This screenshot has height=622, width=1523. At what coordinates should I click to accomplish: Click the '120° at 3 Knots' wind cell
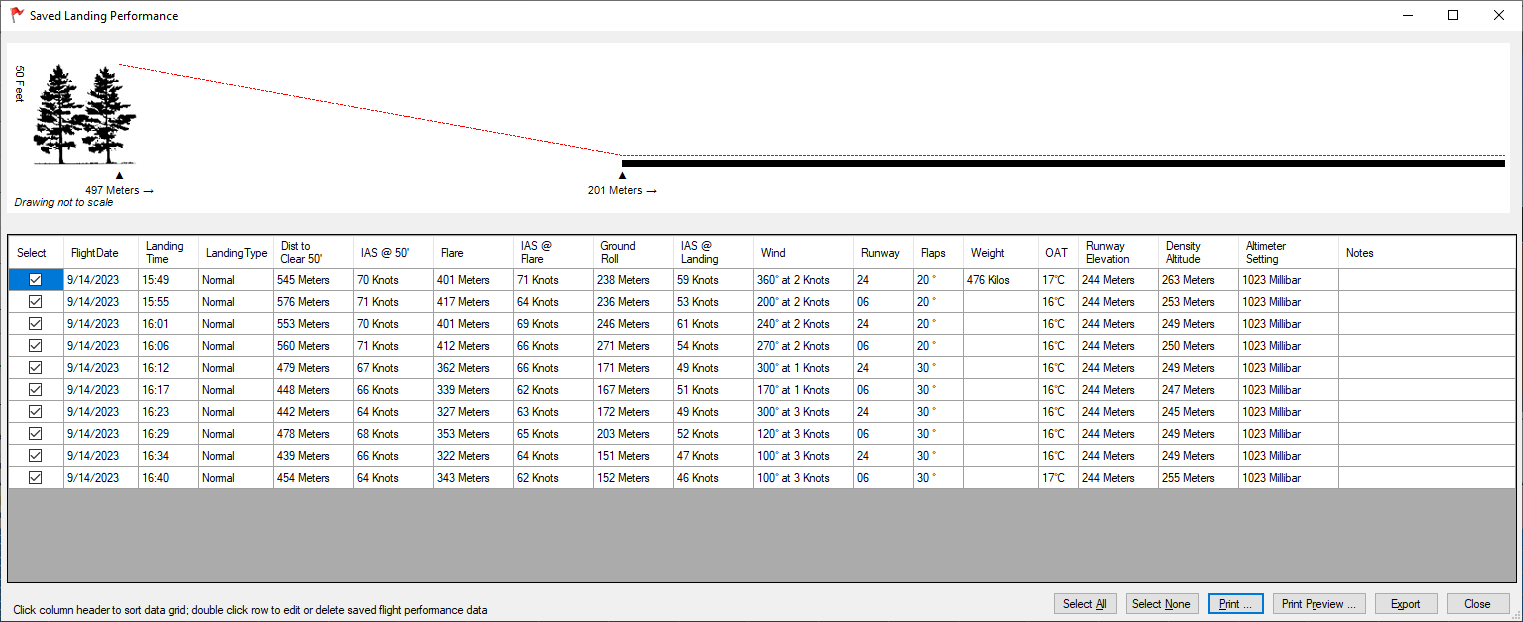coord(803,434)
